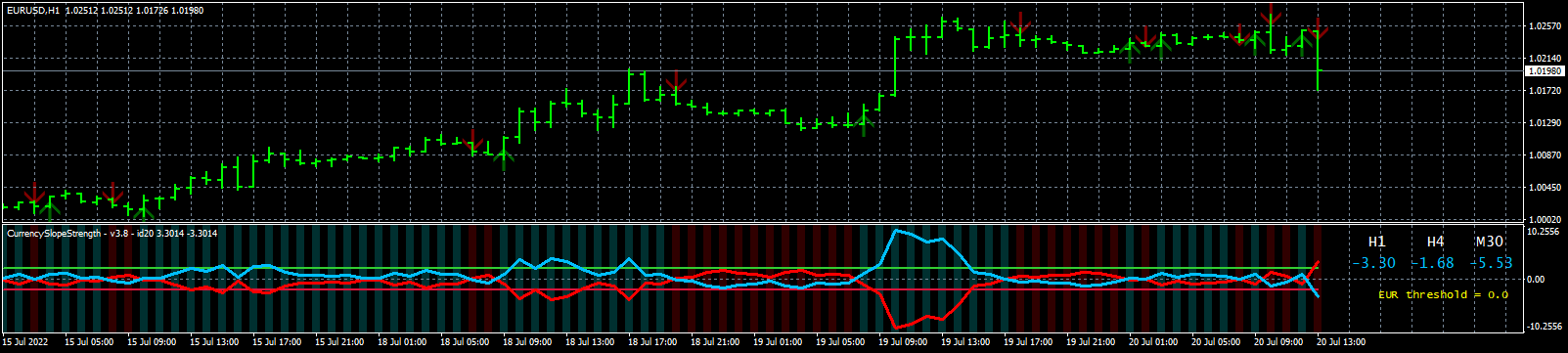
Task: Click the 15 Jul 09:00 time label
Action: pos(152,342)
